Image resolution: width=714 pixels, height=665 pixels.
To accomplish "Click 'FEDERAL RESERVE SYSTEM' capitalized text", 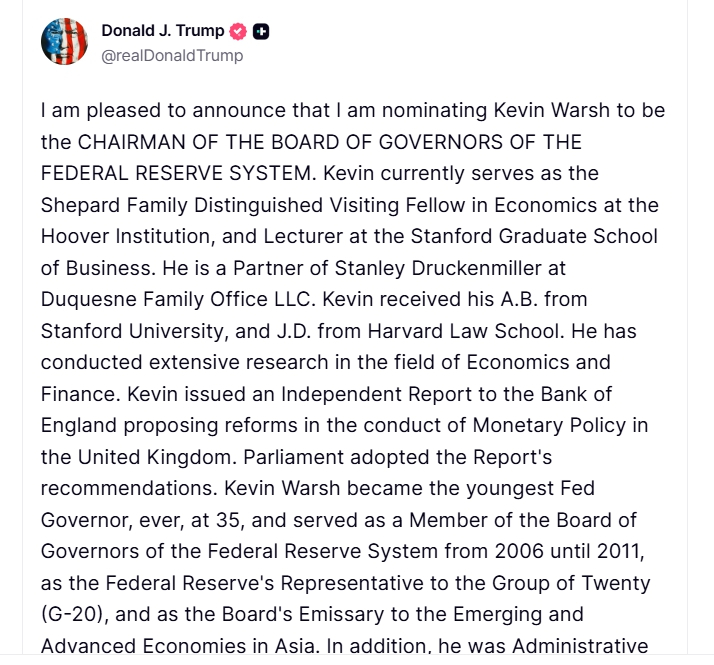I will coord(176,173).
